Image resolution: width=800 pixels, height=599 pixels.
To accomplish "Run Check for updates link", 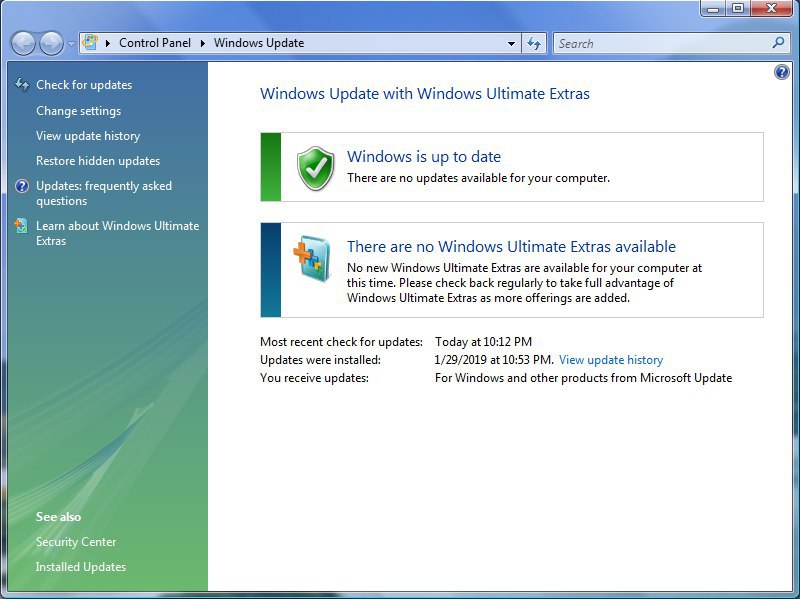I will click(x=84, y=85).
